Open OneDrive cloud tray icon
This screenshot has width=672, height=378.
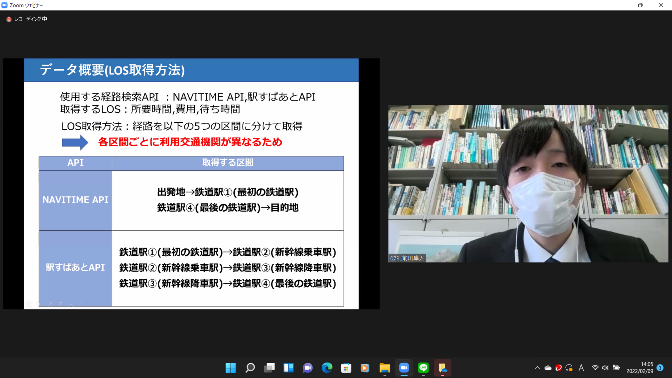548,368
